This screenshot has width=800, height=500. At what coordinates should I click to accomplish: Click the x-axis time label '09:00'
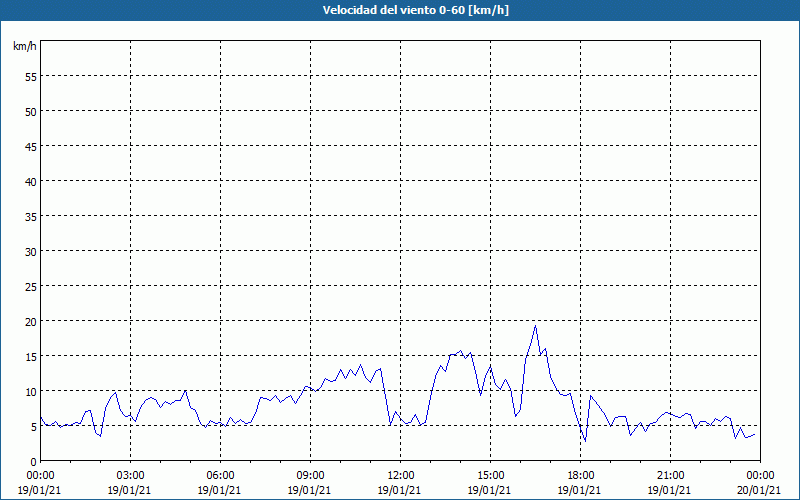pos(310,476)
